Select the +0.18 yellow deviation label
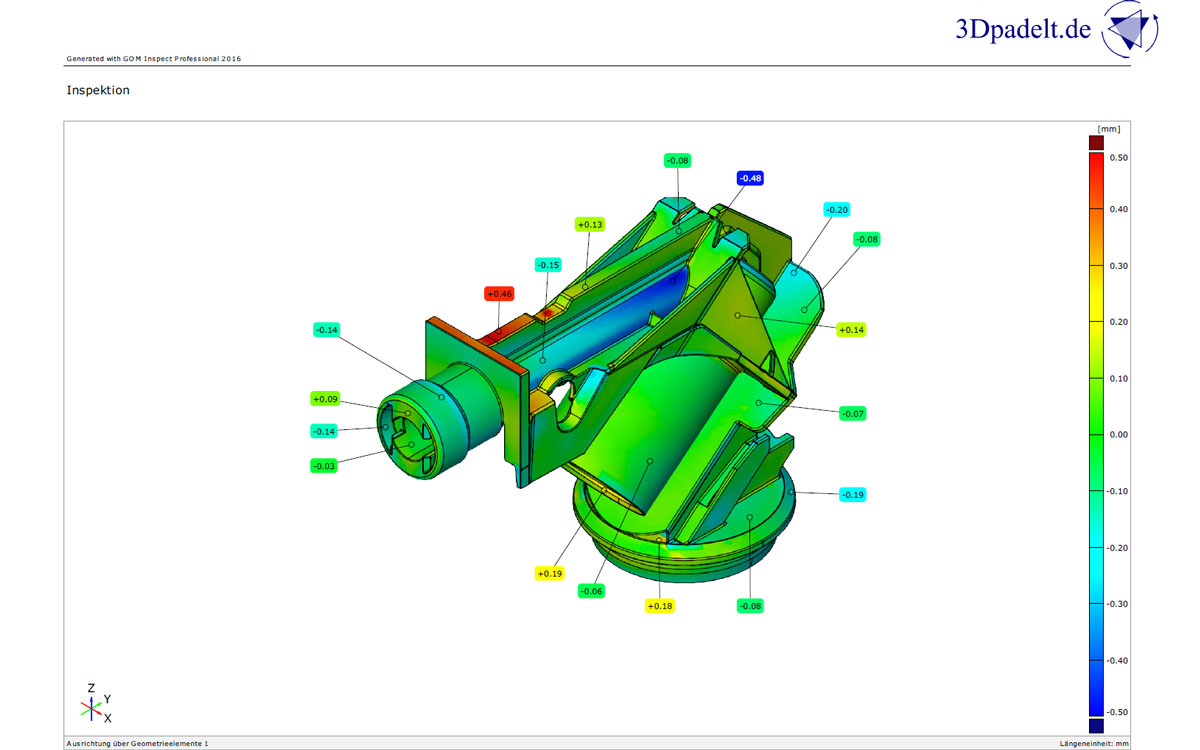1200x750 pixels. (x=659, y=606)
